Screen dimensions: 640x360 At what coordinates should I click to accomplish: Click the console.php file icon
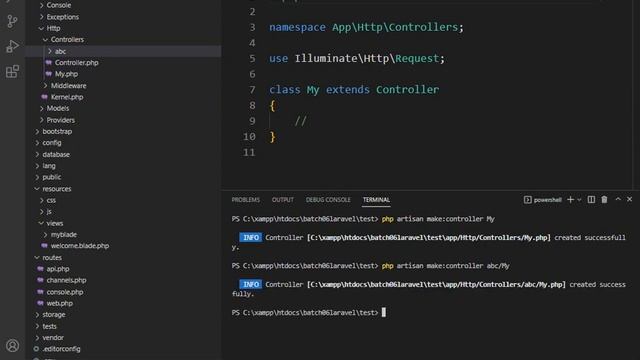[x=40, y=292]
